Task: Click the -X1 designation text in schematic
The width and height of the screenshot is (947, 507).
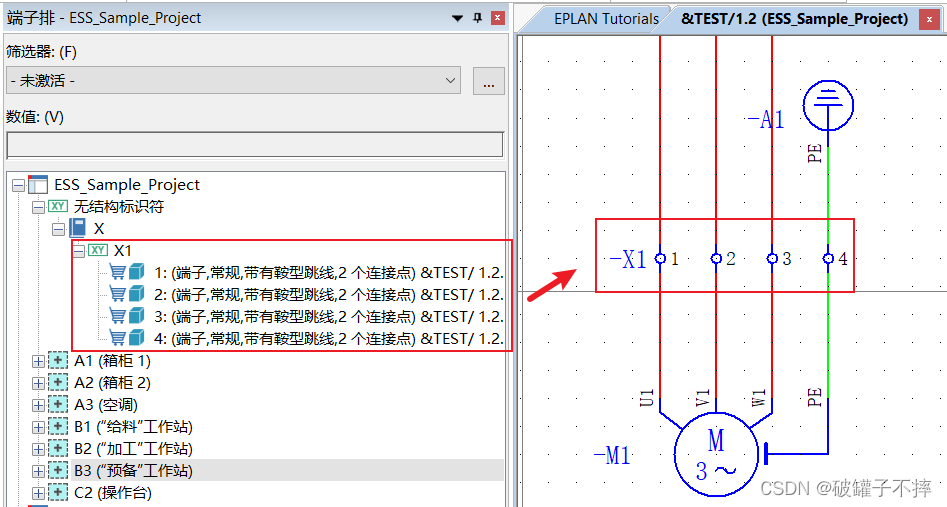Action: point(628,259)
